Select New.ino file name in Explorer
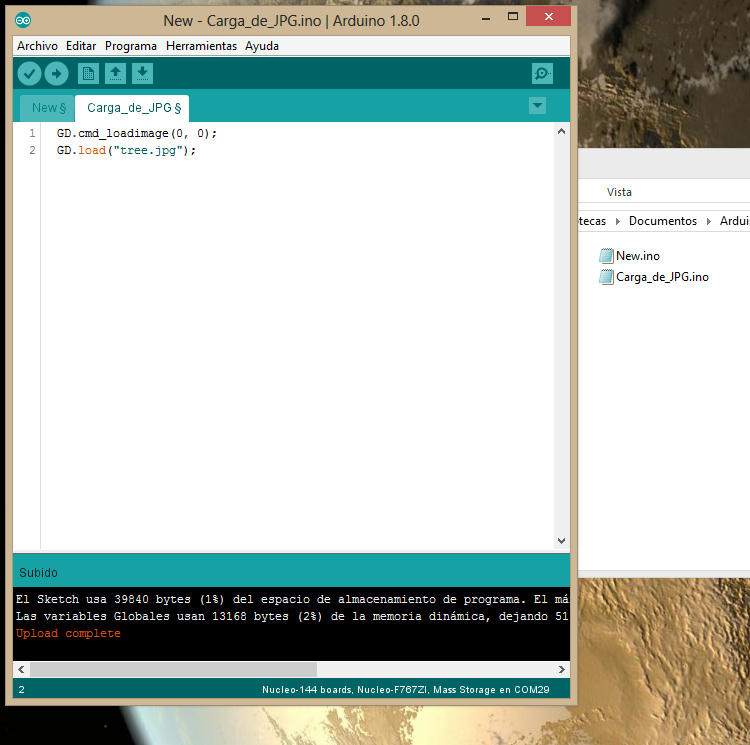Screen dimensions: 750x745 pyautogui.click(x=638, y=256)
